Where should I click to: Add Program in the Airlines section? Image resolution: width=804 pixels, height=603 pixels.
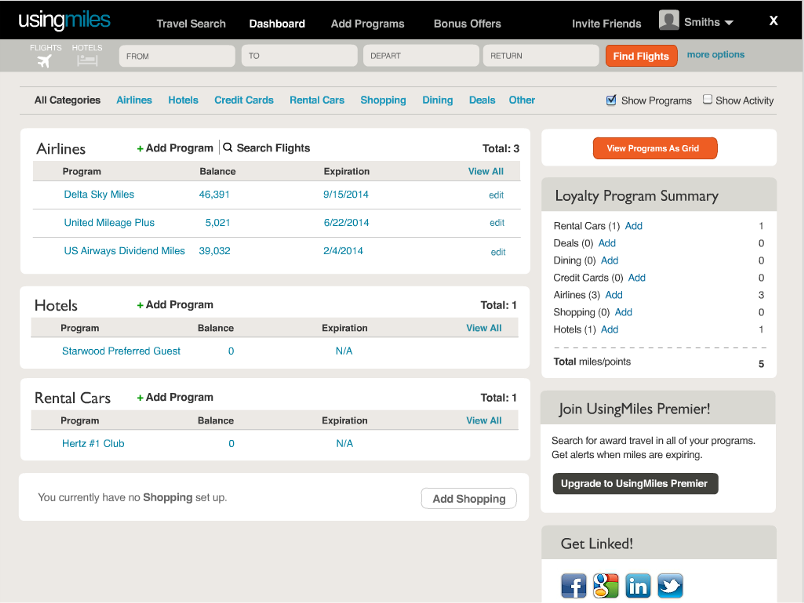[x=175, y=148]
